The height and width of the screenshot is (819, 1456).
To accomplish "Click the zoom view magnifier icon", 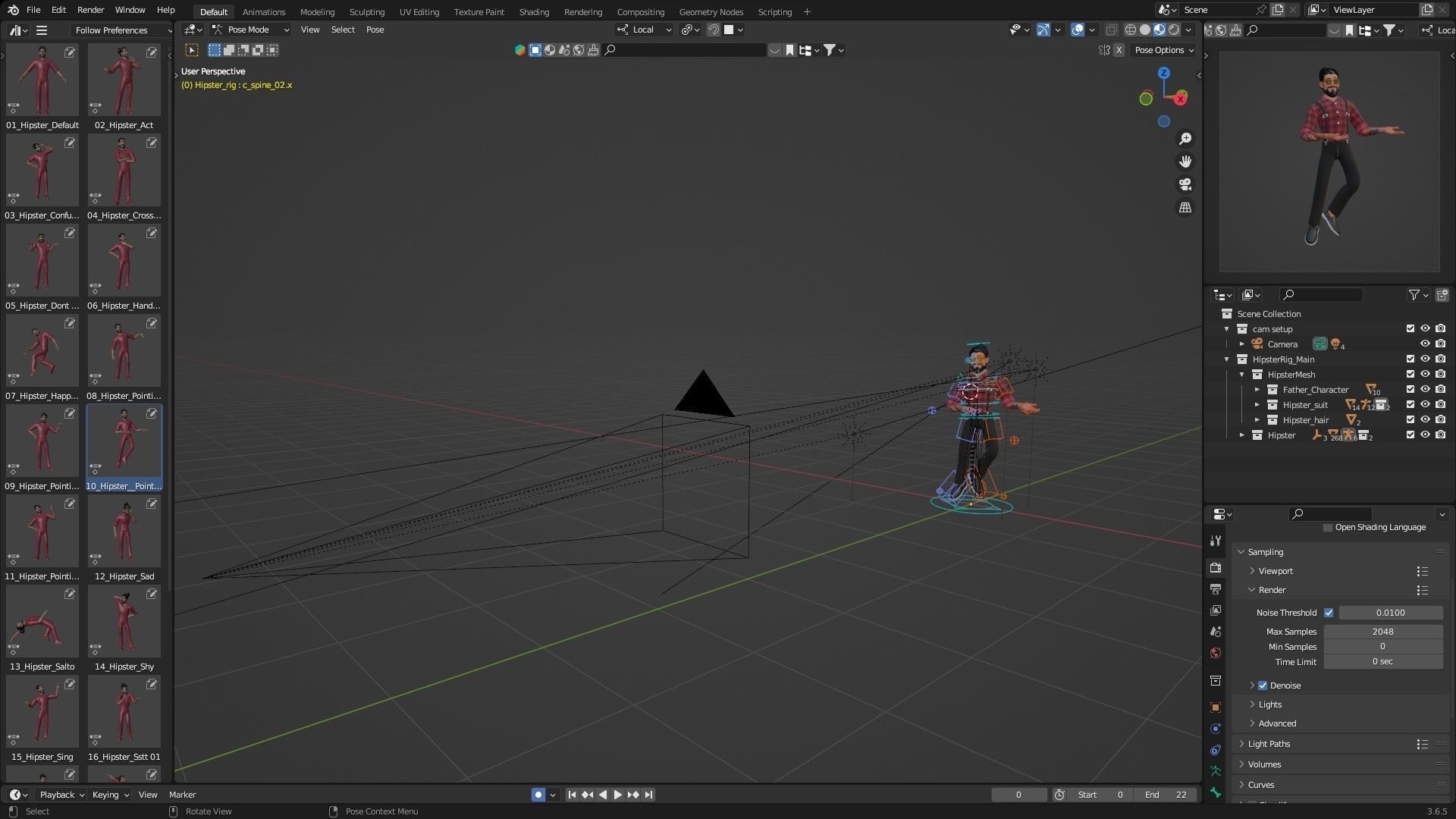I will [x=1185, y=139].
